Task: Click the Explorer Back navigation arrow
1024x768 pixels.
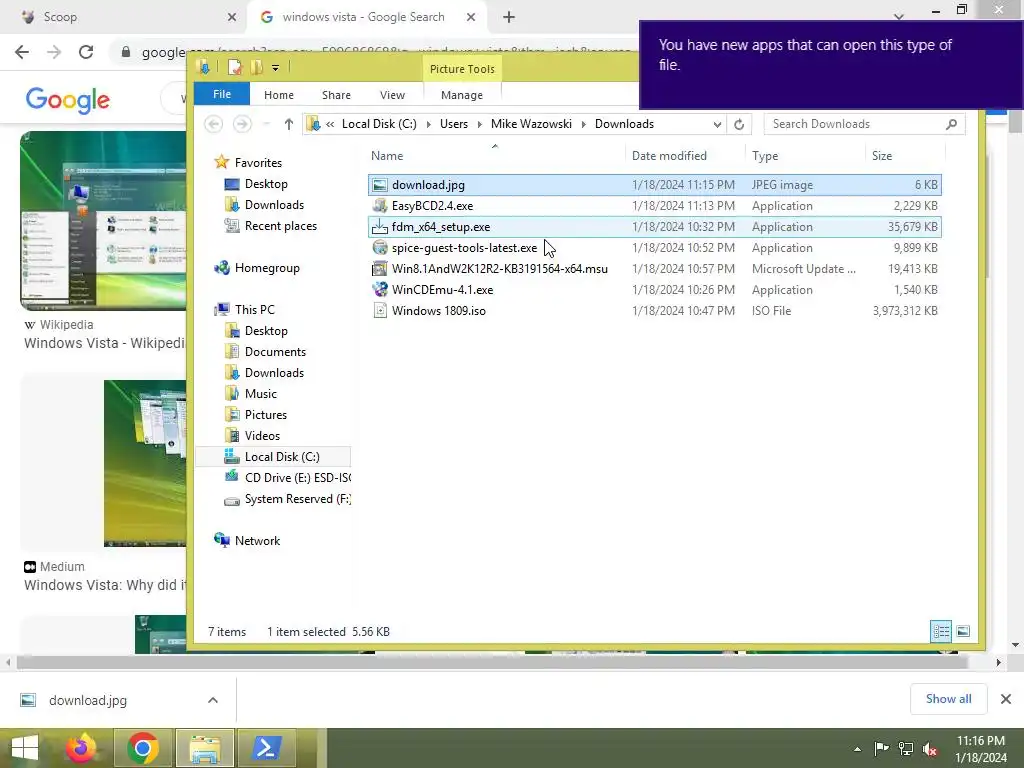Action: (214, 123)
